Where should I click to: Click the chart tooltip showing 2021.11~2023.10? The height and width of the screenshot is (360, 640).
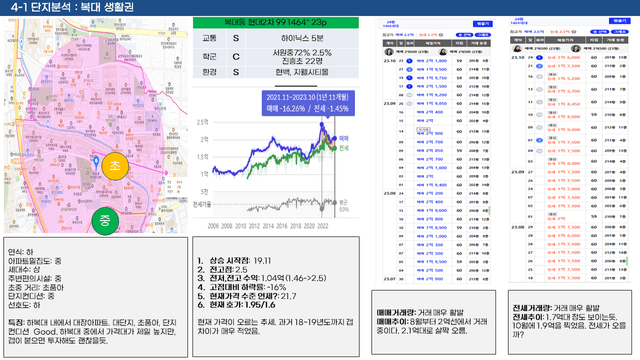point(308,103)
